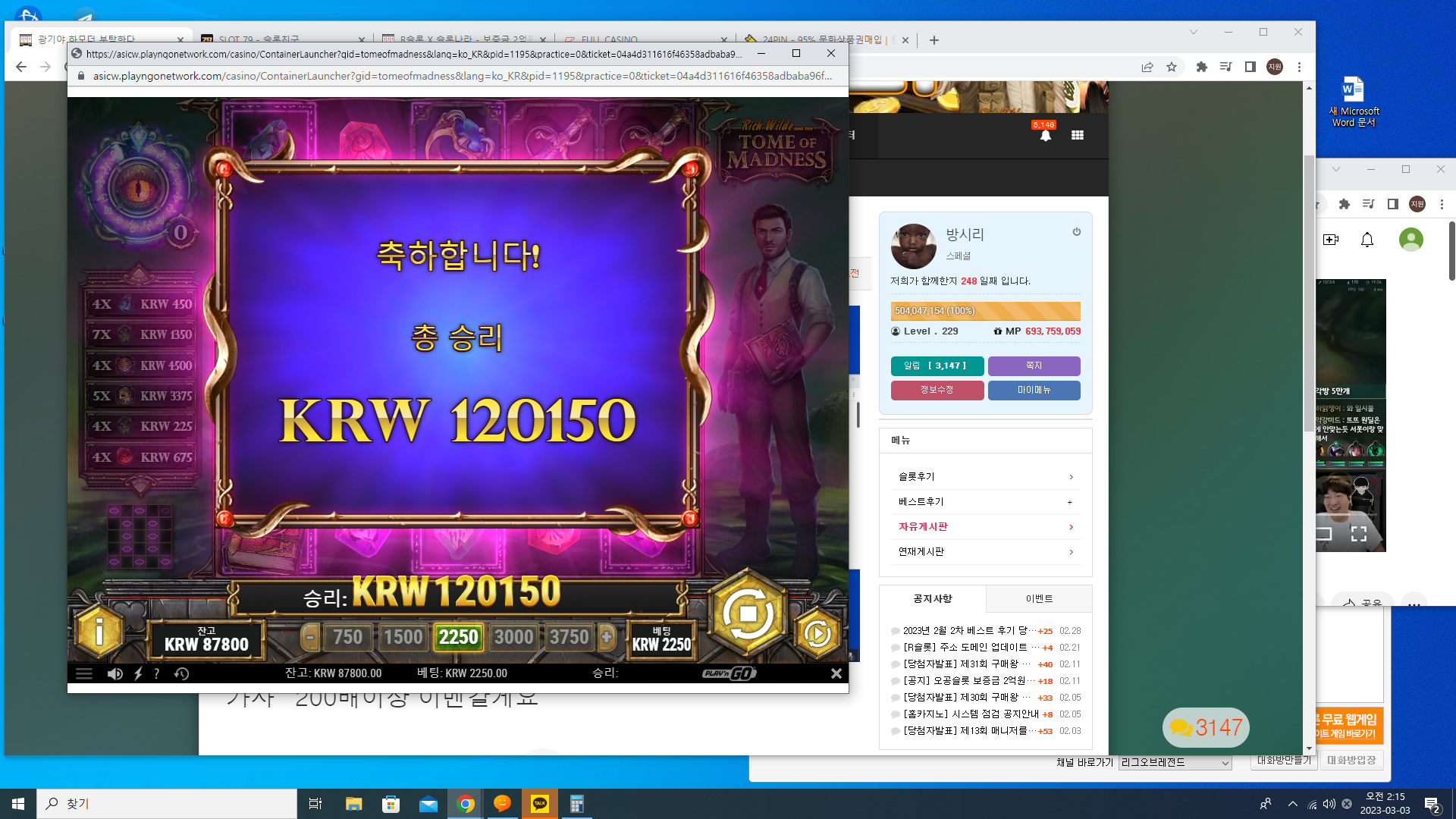The height and width of the screenshot is (819, 1456).
Task: Close the 24PIN tab
Action: [905, 40]
